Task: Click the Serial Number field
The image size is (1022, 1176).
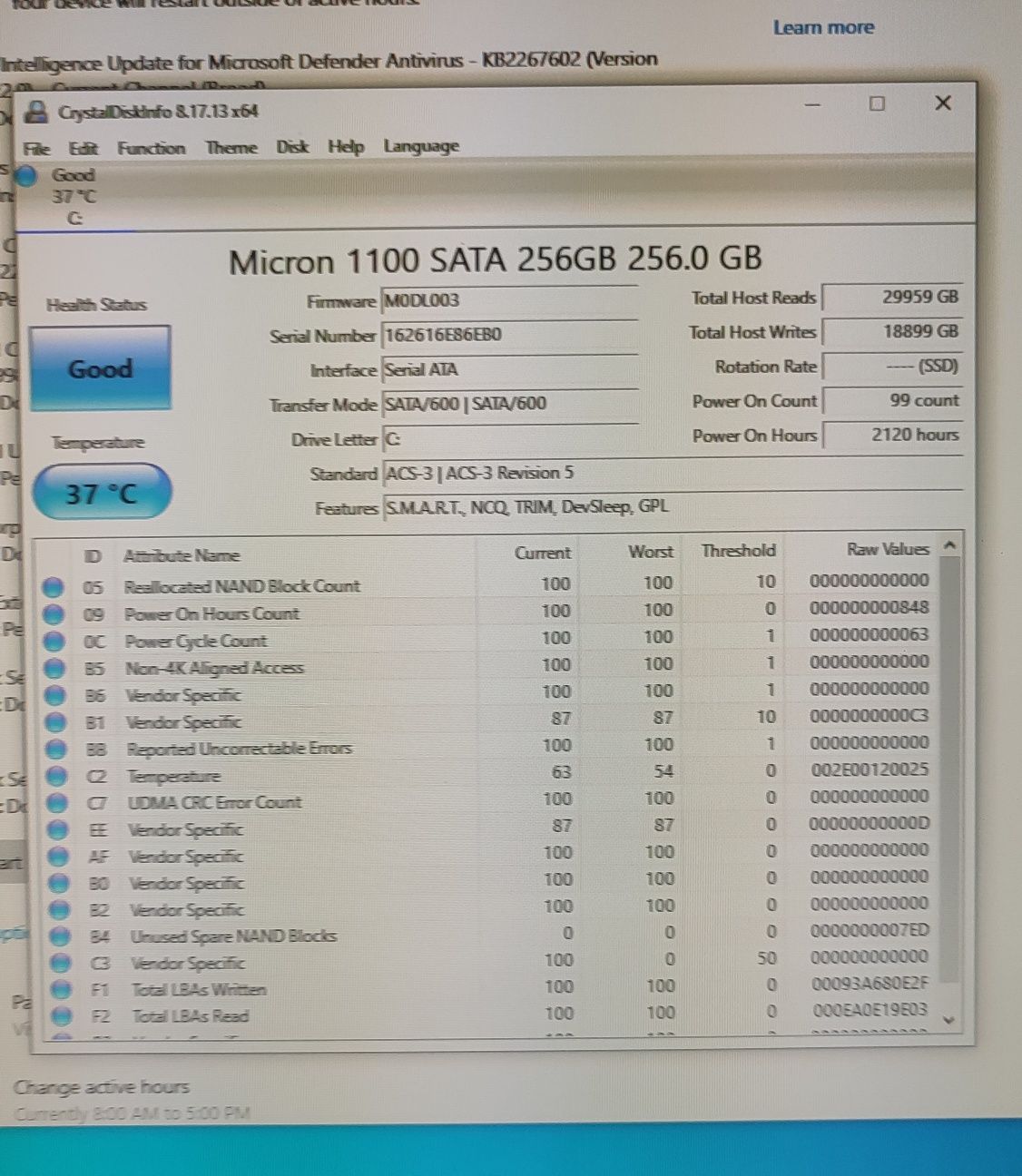Action: (x=510, y=335)
